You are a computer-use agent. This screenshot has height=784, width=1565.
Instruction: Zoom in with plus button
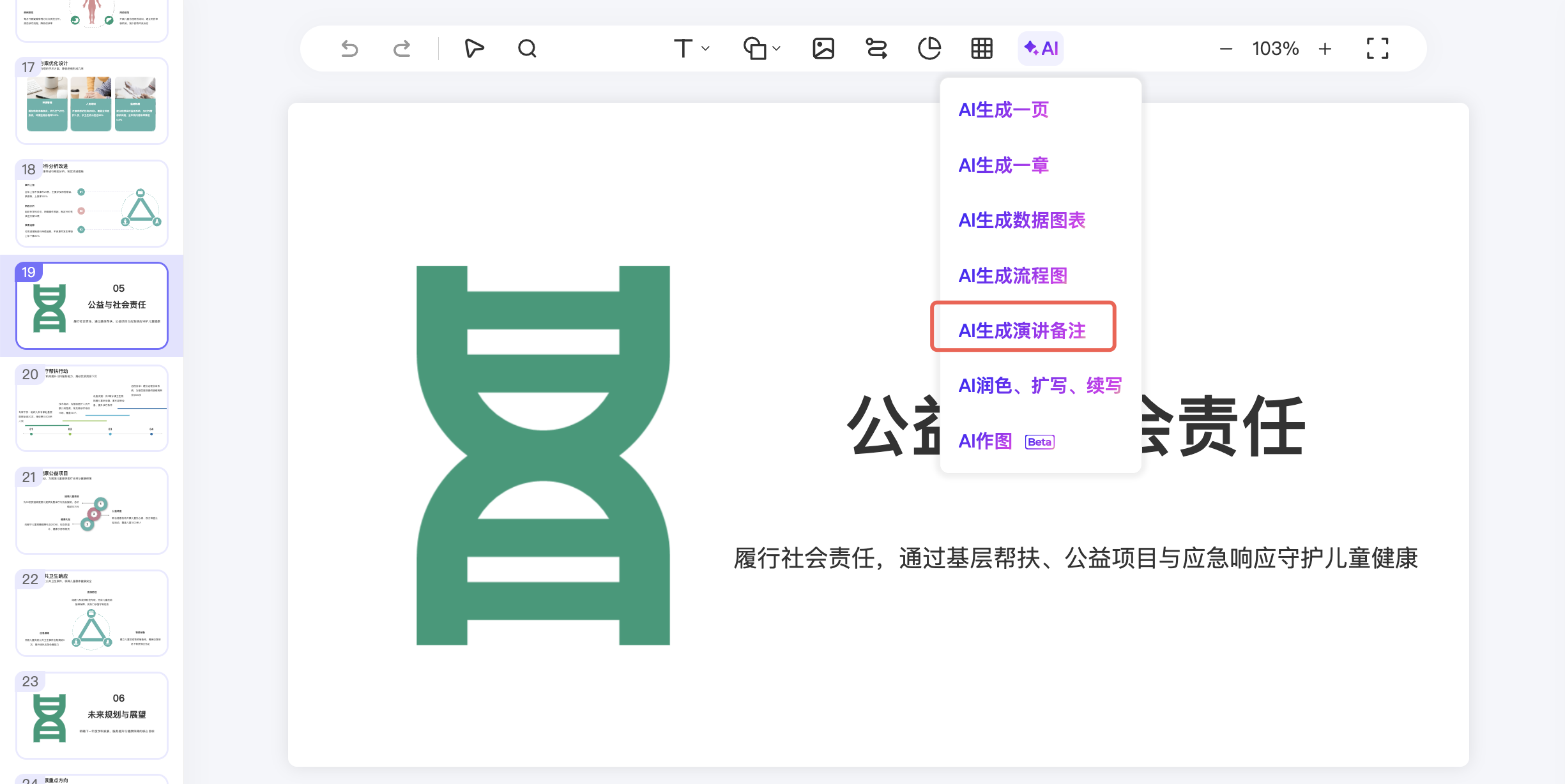(x=1325, y=49)
